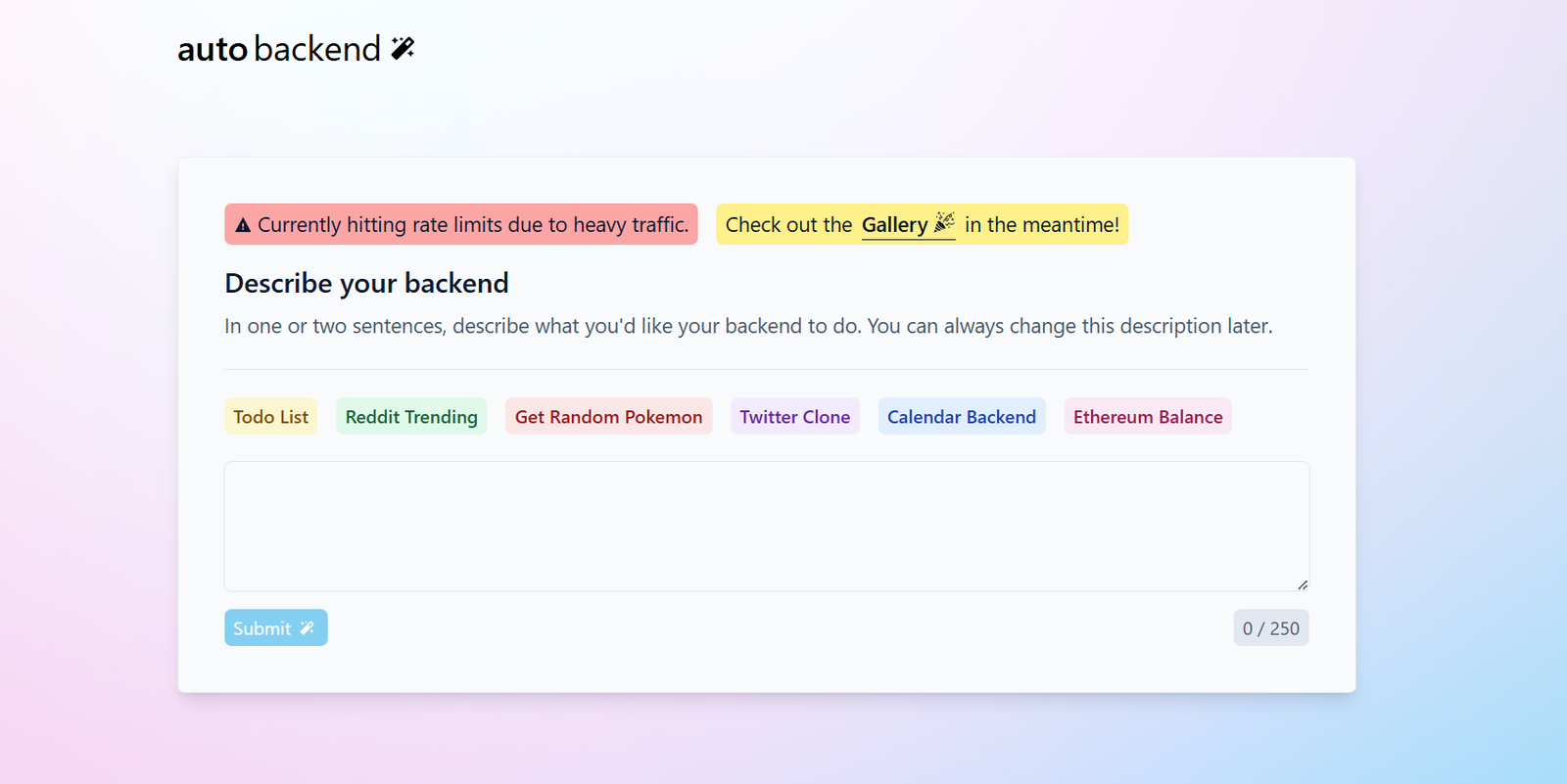Click the "in the meantime!" text in the yellow banner
The width and height of the screenshot is (1567, 784).
click(x=1041, y=225)
